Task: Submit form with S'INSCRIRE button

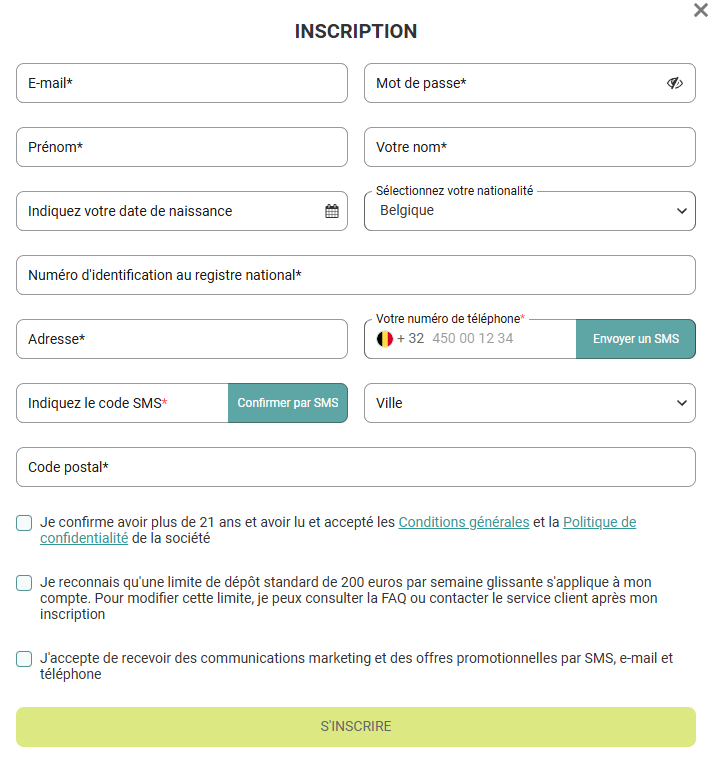Action: click(x=356, y=727)
